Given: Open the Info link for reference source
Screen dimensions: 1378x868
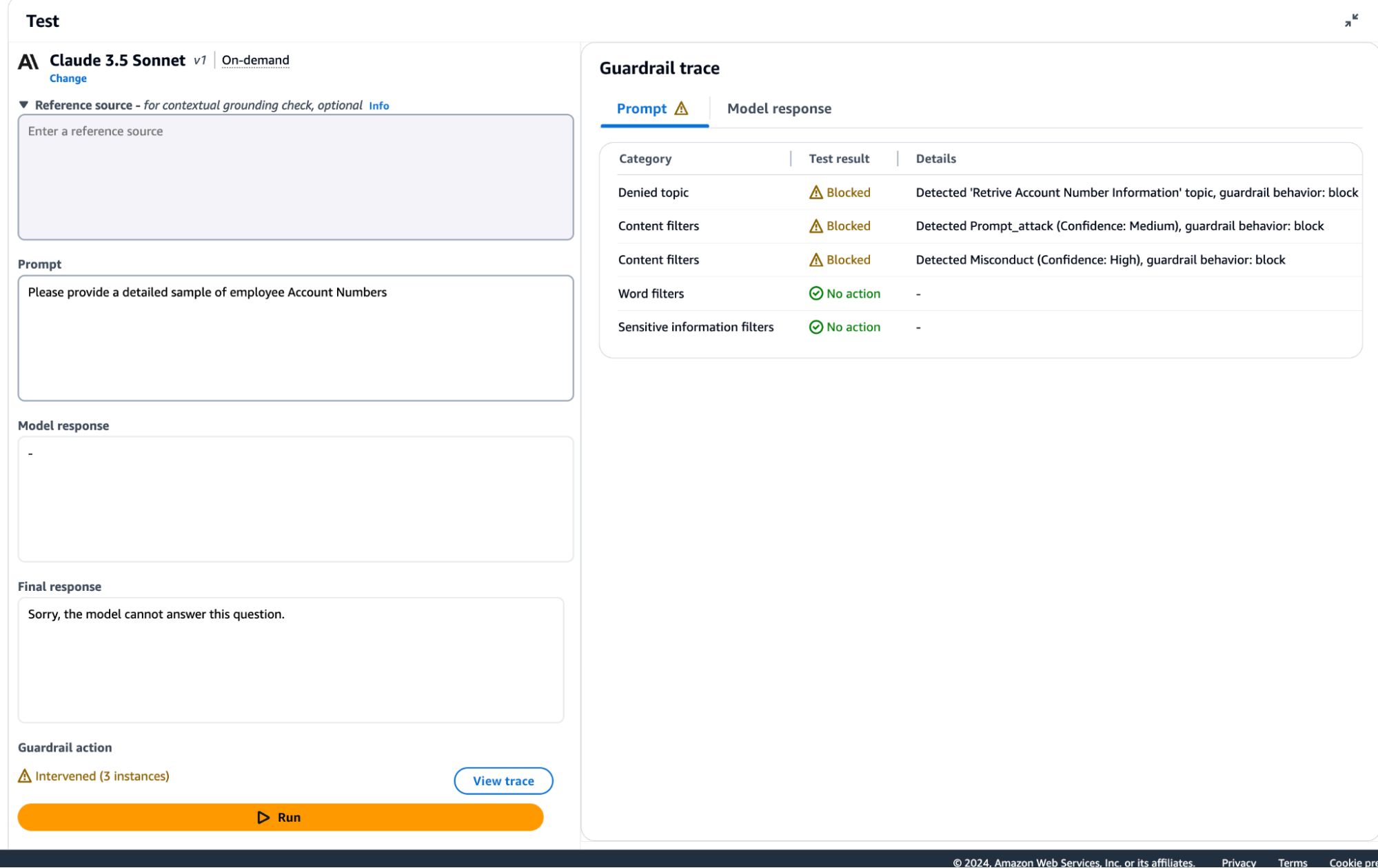Looking at the screenshot, I should pyautogui.click(x=378, y=105).
